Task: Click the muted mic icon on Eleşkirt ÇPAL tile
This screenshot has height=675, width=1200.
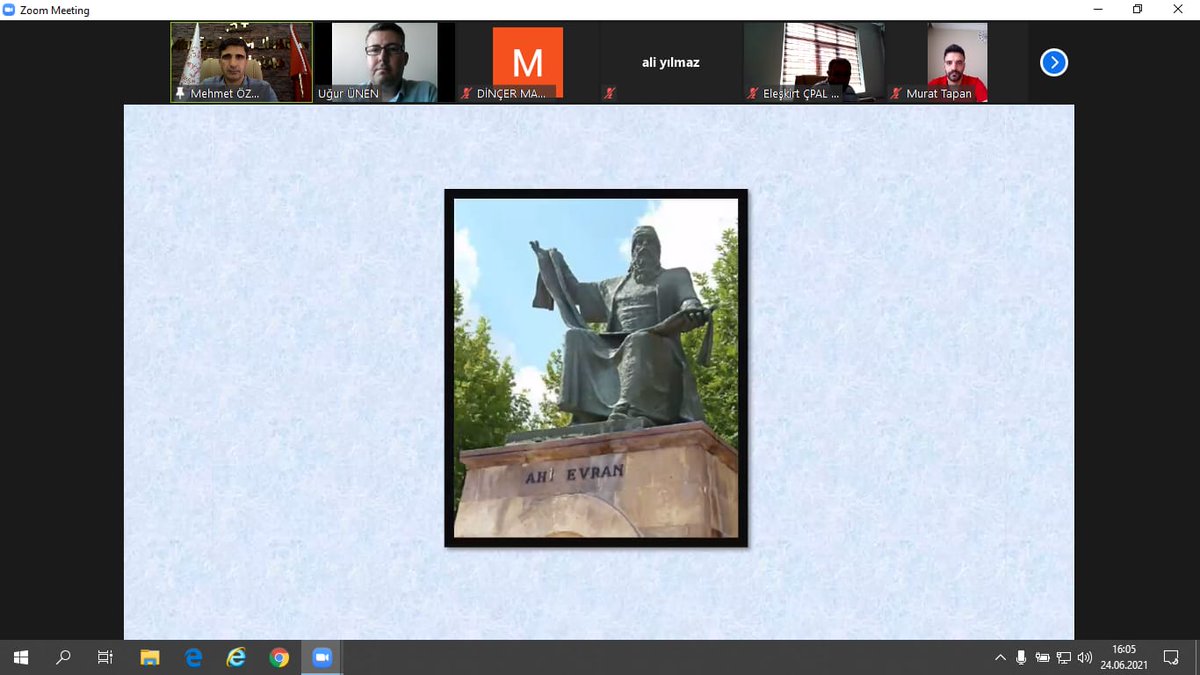Action: pyautogui.click(x=753, y=94)
